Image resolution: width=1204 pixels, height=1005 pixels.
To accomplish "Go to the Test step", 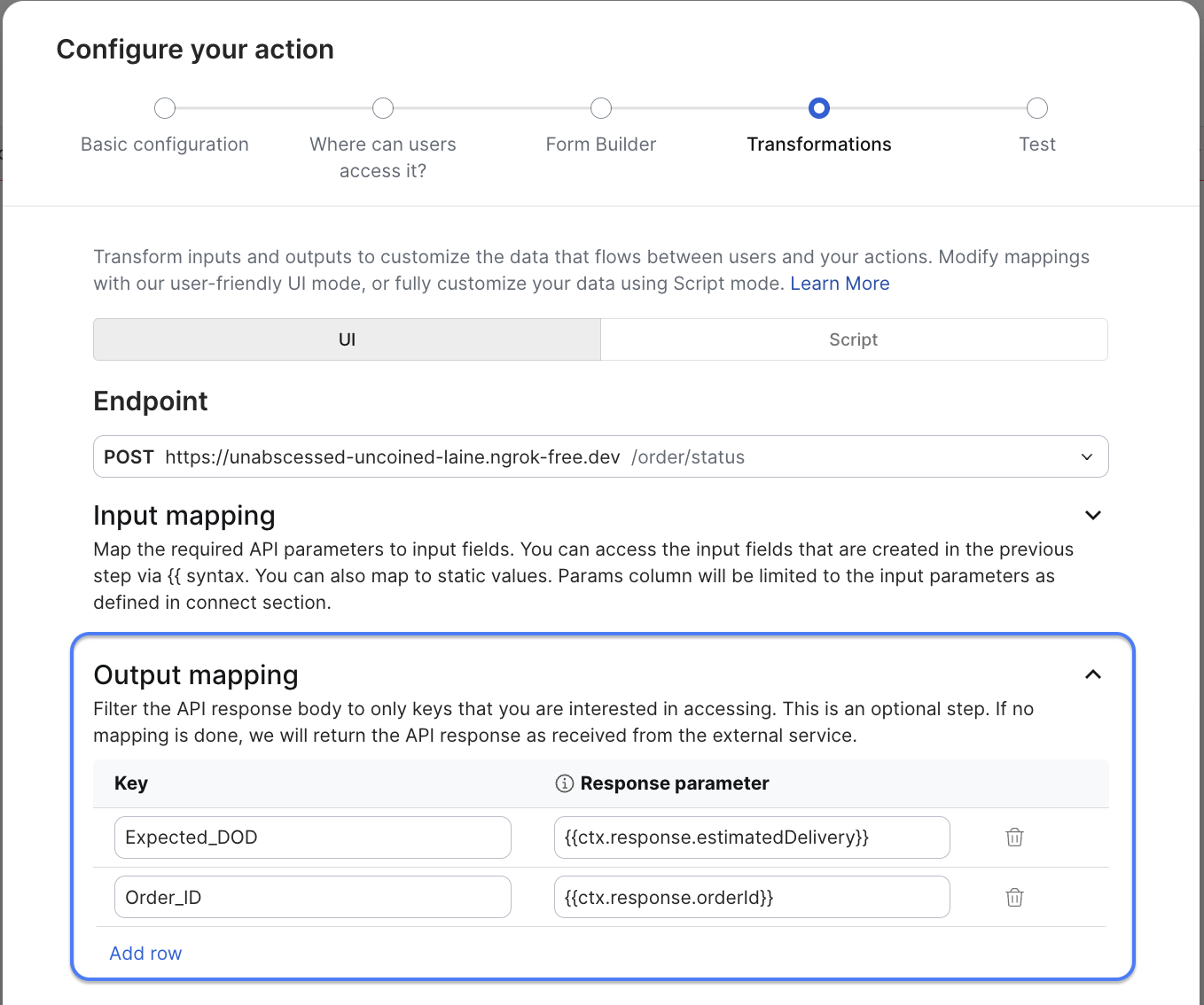I will [1037, 108].
